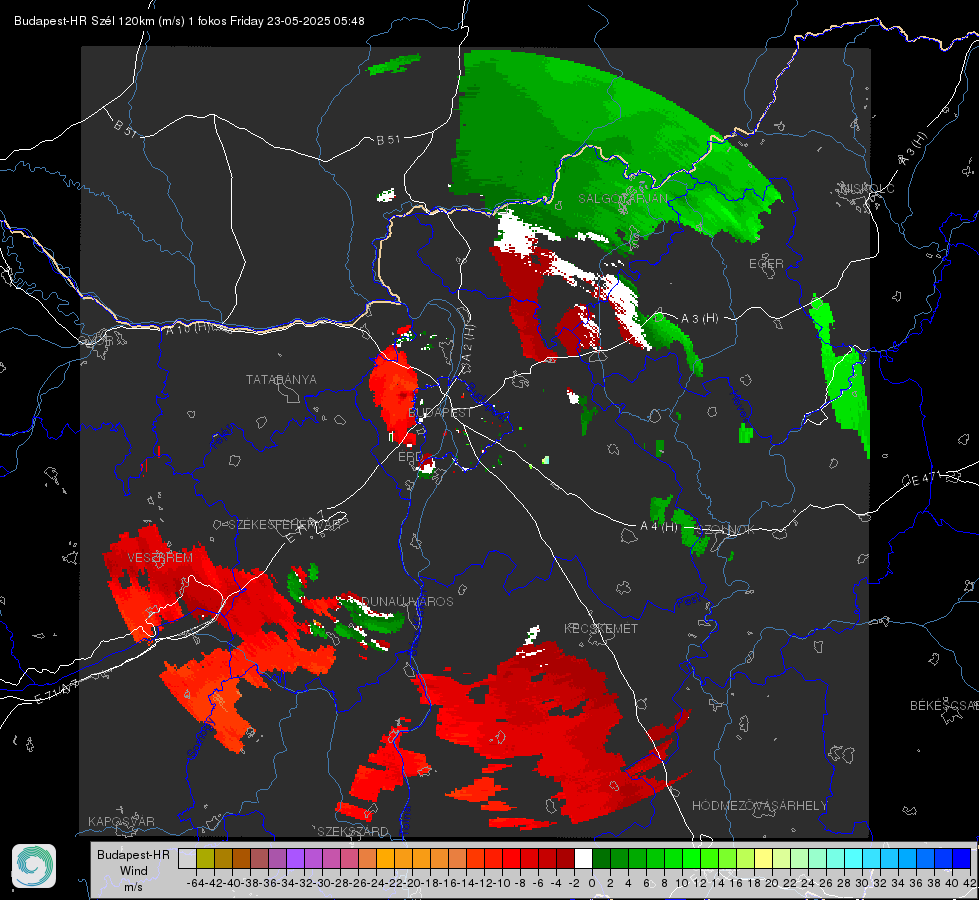Click the deep blue last swatch in the legend
Image resolution: width=979 pixels, height=900 pixels.
pyautogui.click(x=962, y=858)
